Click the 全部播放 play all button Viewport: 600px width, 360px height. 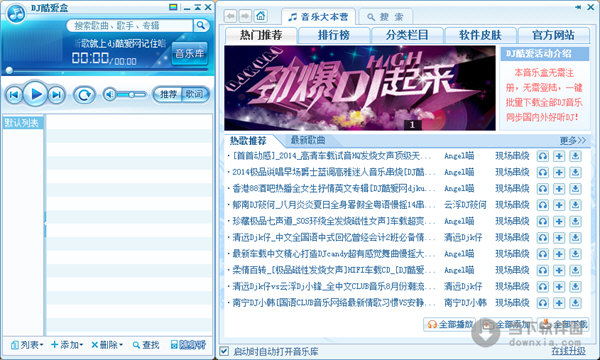pyautogui.click(x=449, y=324)
